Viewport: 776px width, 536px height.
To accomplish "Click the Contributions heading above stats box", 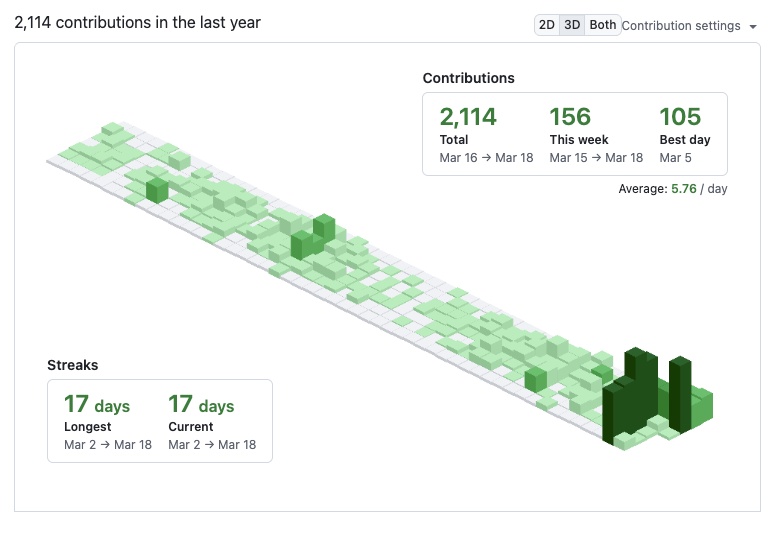I will pyautogui.click(x=468, y=78).
